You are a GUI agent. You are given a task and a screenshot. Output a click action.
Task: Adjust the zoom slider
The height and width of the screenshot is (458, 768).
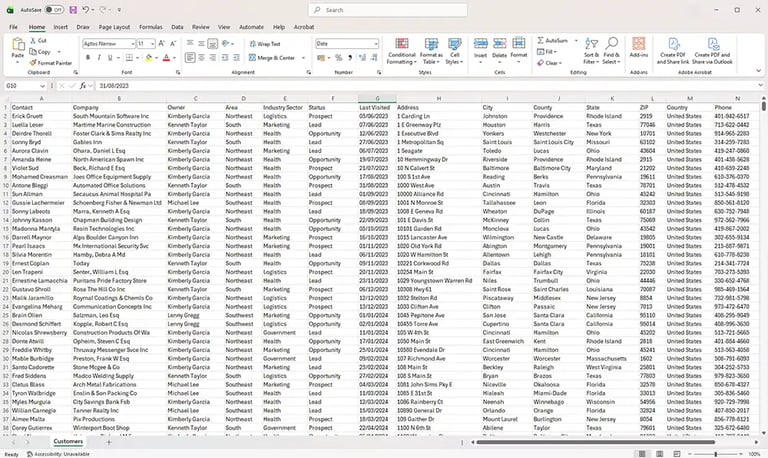[x=716, y=454]
